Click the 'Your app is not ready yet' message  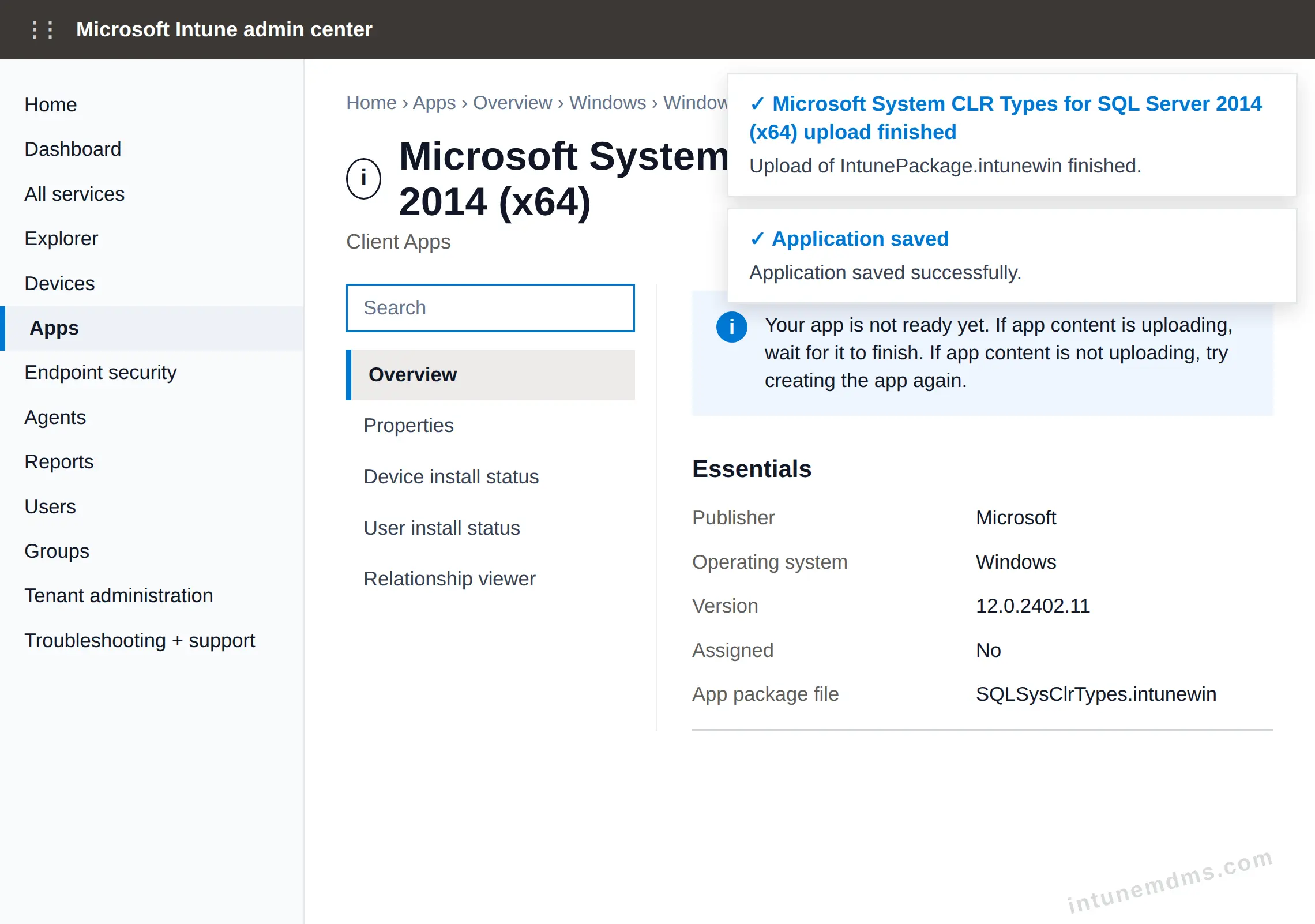(998, 353)
